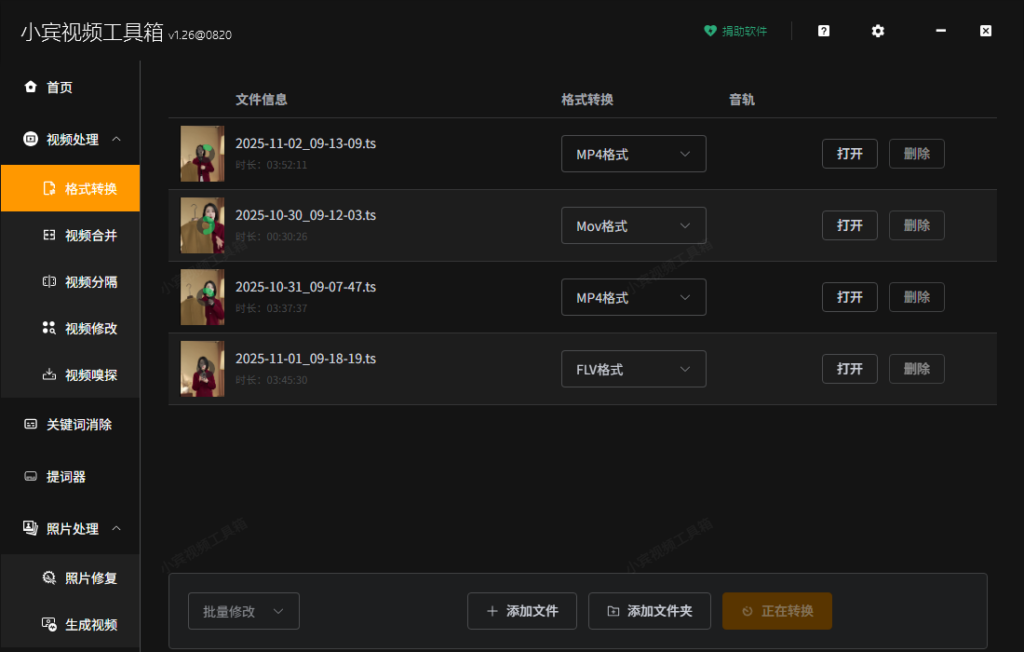The image size is (1024, 652).
Task: Click the help question mark icon
Action: point(822,31)
